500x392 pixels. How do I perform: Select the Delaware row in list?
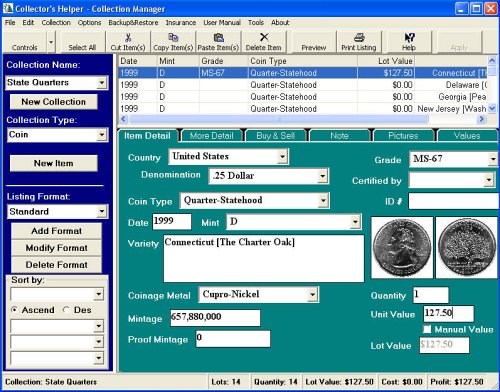(303, 85)
